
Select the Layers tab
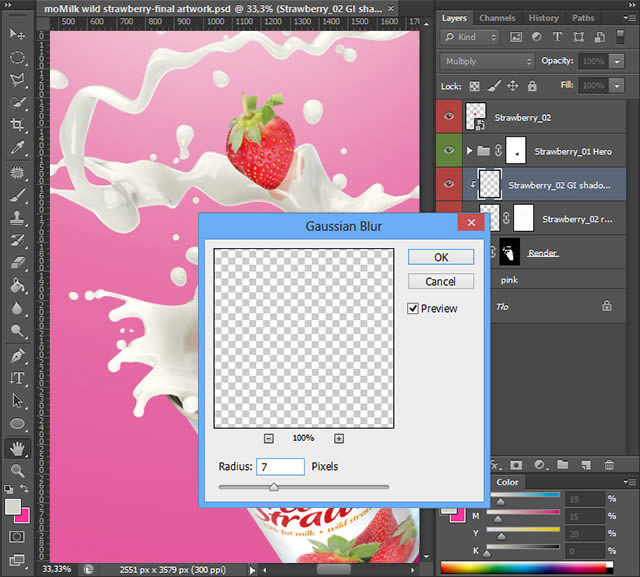pos(454,18)
